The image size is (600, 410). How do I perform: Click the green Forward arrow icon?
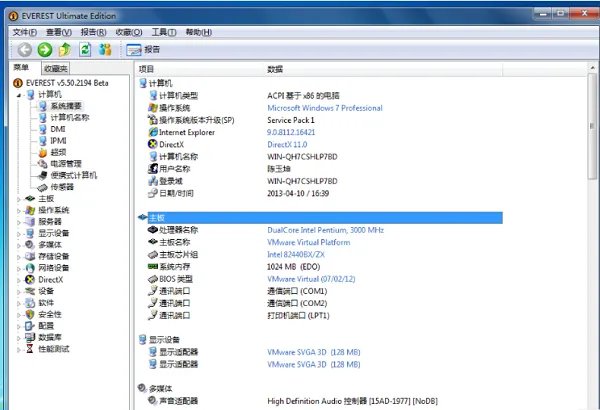(45, 50)
